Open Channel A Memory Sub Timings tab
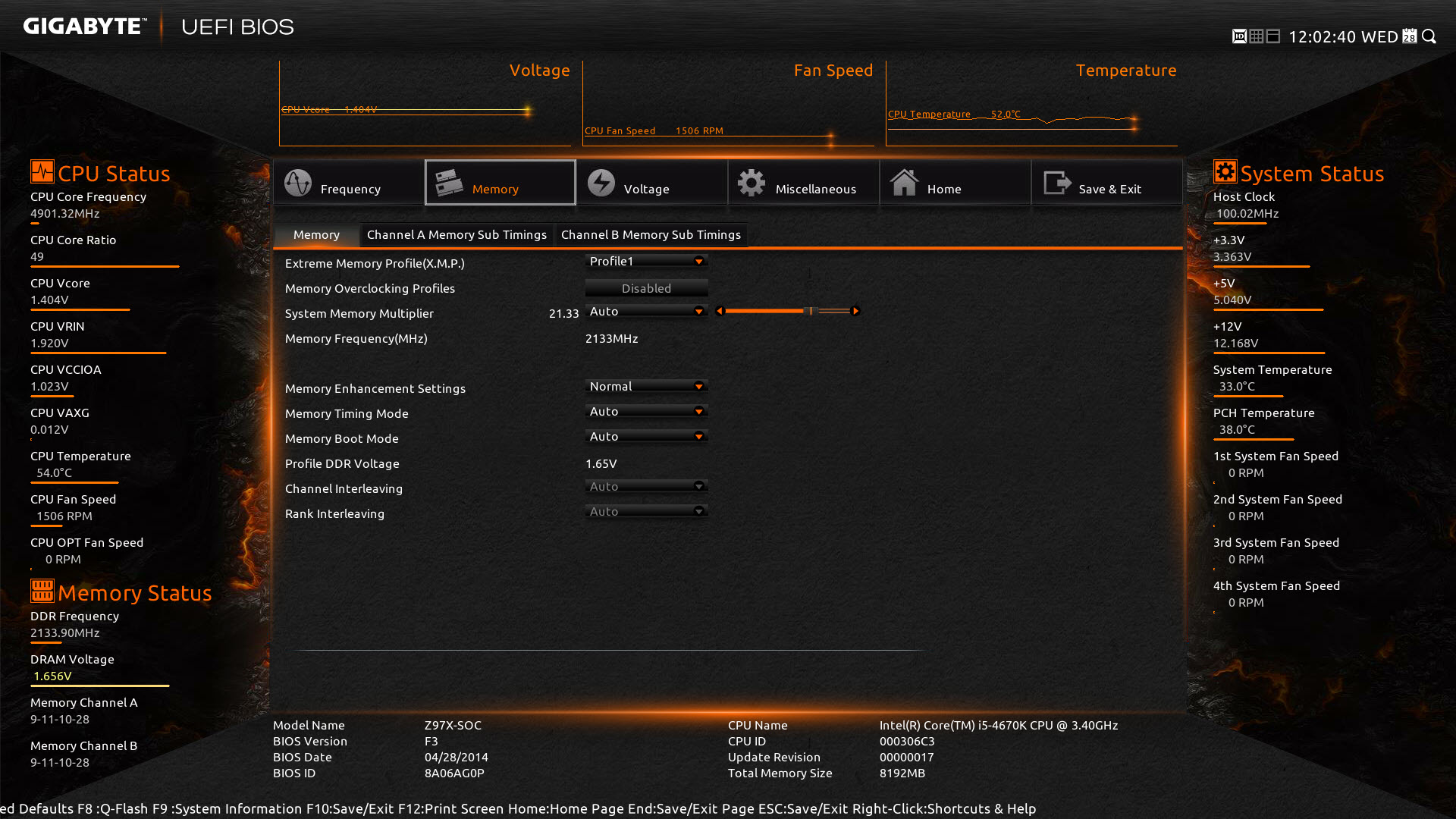The image size is (1456, 819). 457,235
